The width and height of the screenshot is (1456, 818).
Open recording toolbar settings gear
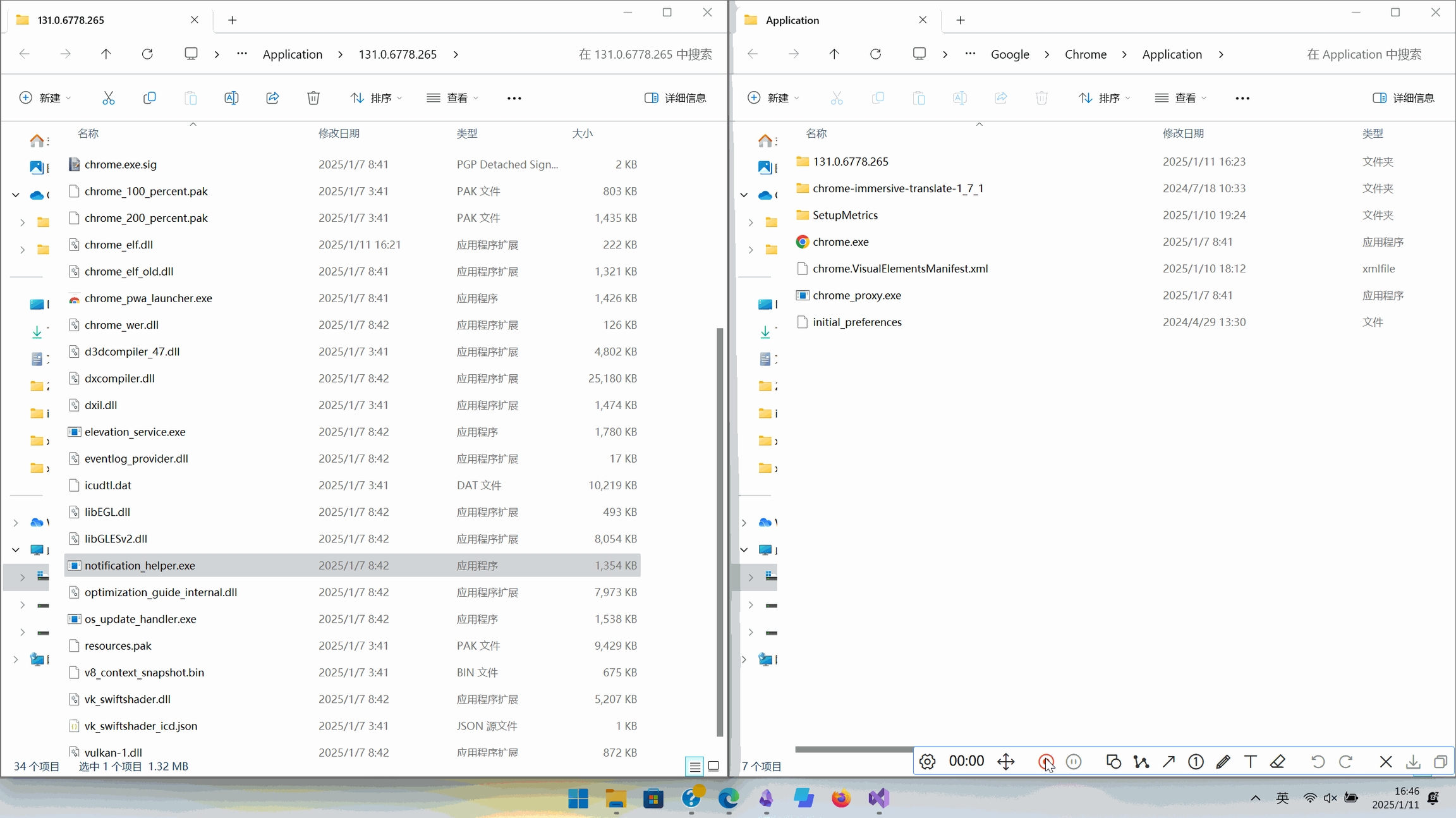tap(927, 762)
